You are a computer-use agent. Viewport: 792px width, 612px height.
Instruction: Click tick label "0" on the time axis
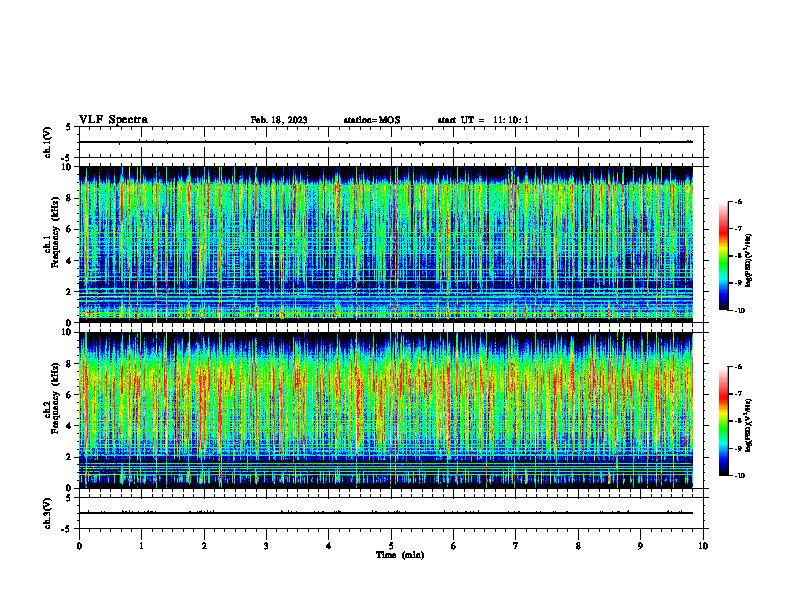[79, 546]
